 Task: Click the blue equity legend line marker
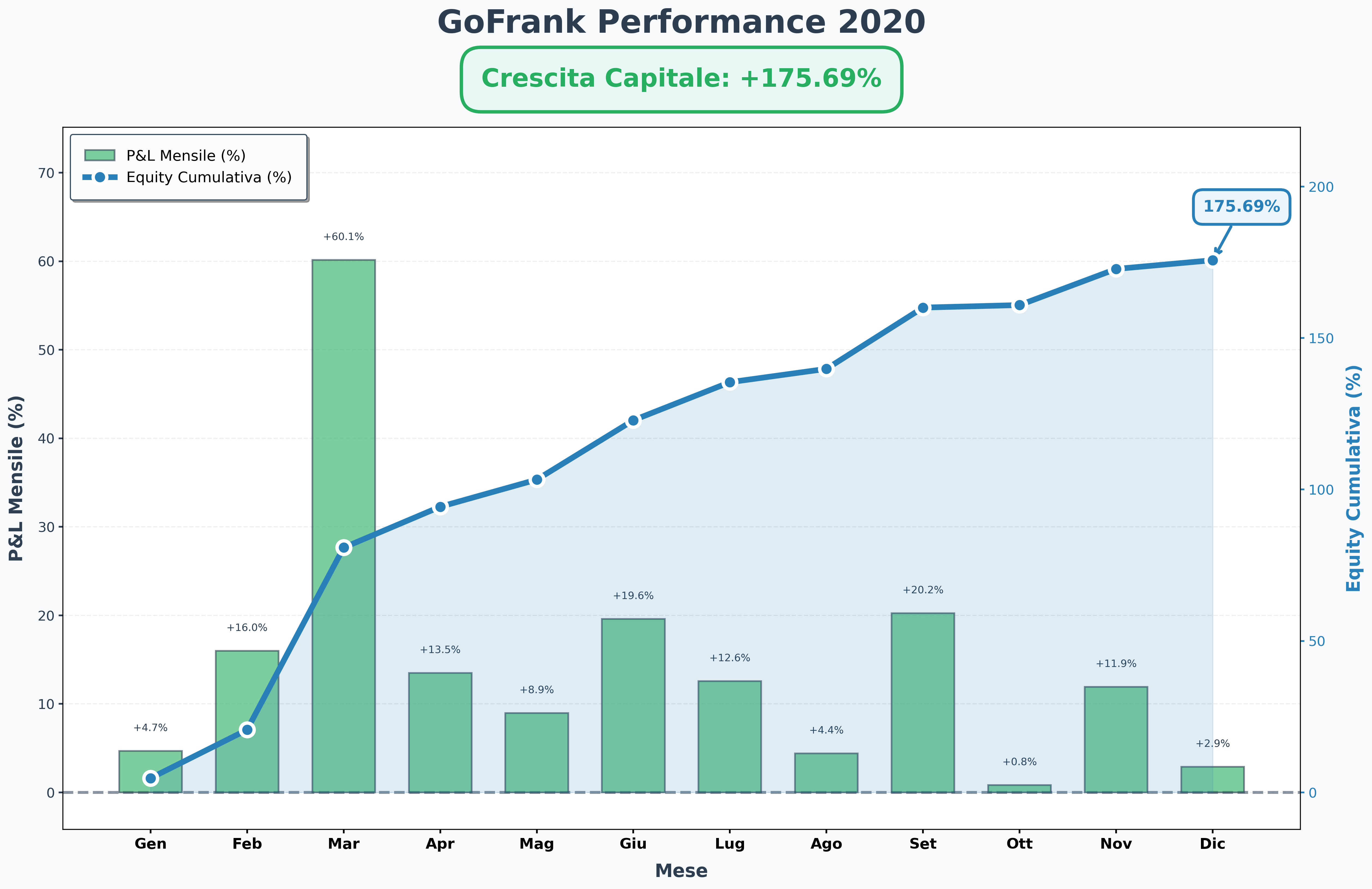(x=100, y=177)
